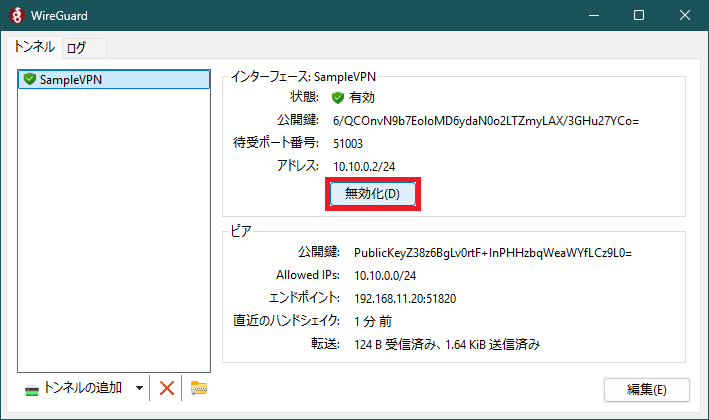
Task: Open the tunnel editor with 編集(E)
Action: (x=646, y=389)
